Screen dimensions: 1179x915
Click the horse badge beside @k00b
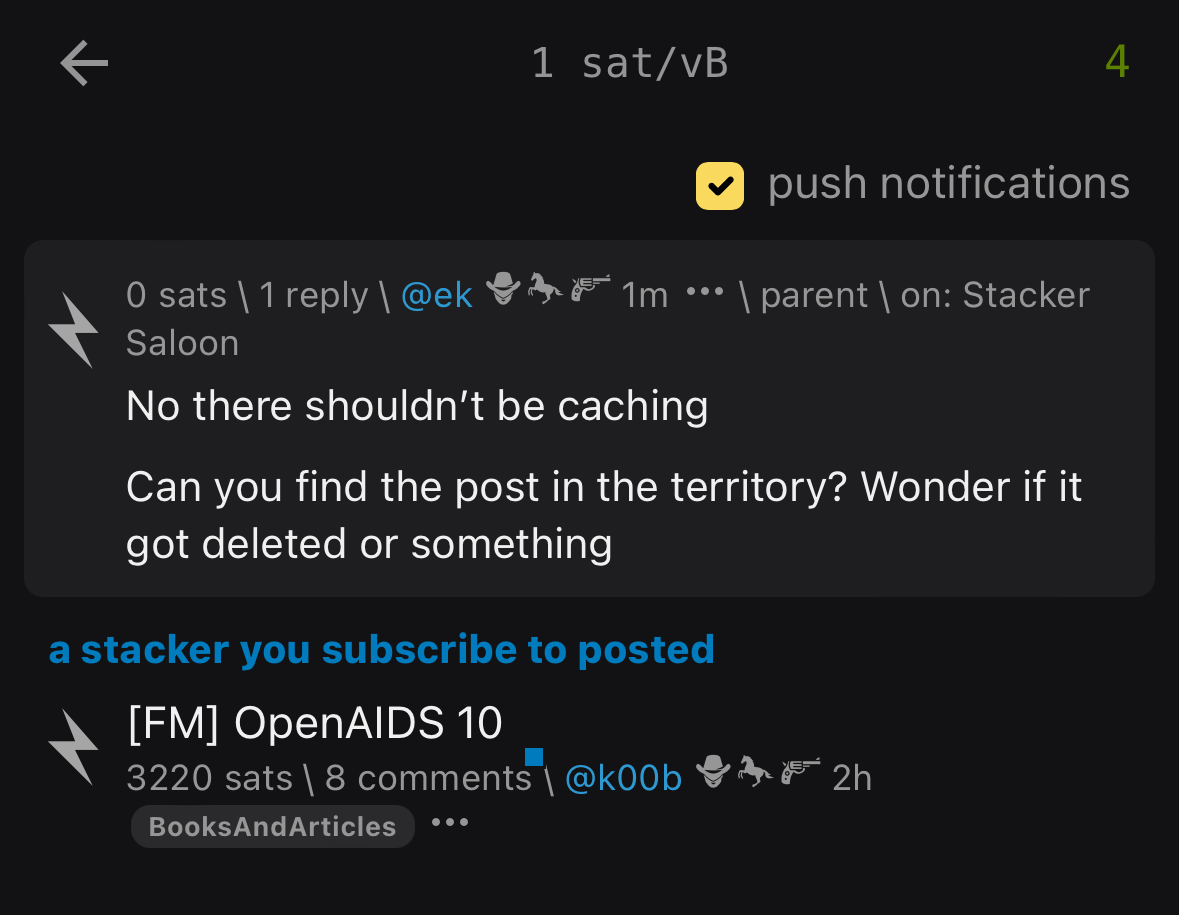pyautogui.click(x=754, y=771)
